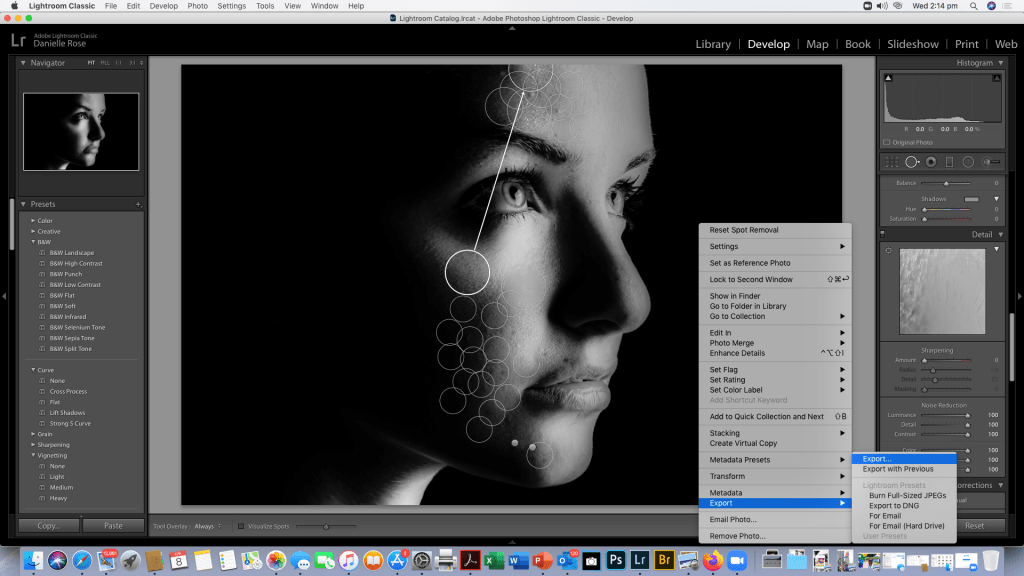
Task: Select the Red Eye Correction tool
Action: point(930,162)
